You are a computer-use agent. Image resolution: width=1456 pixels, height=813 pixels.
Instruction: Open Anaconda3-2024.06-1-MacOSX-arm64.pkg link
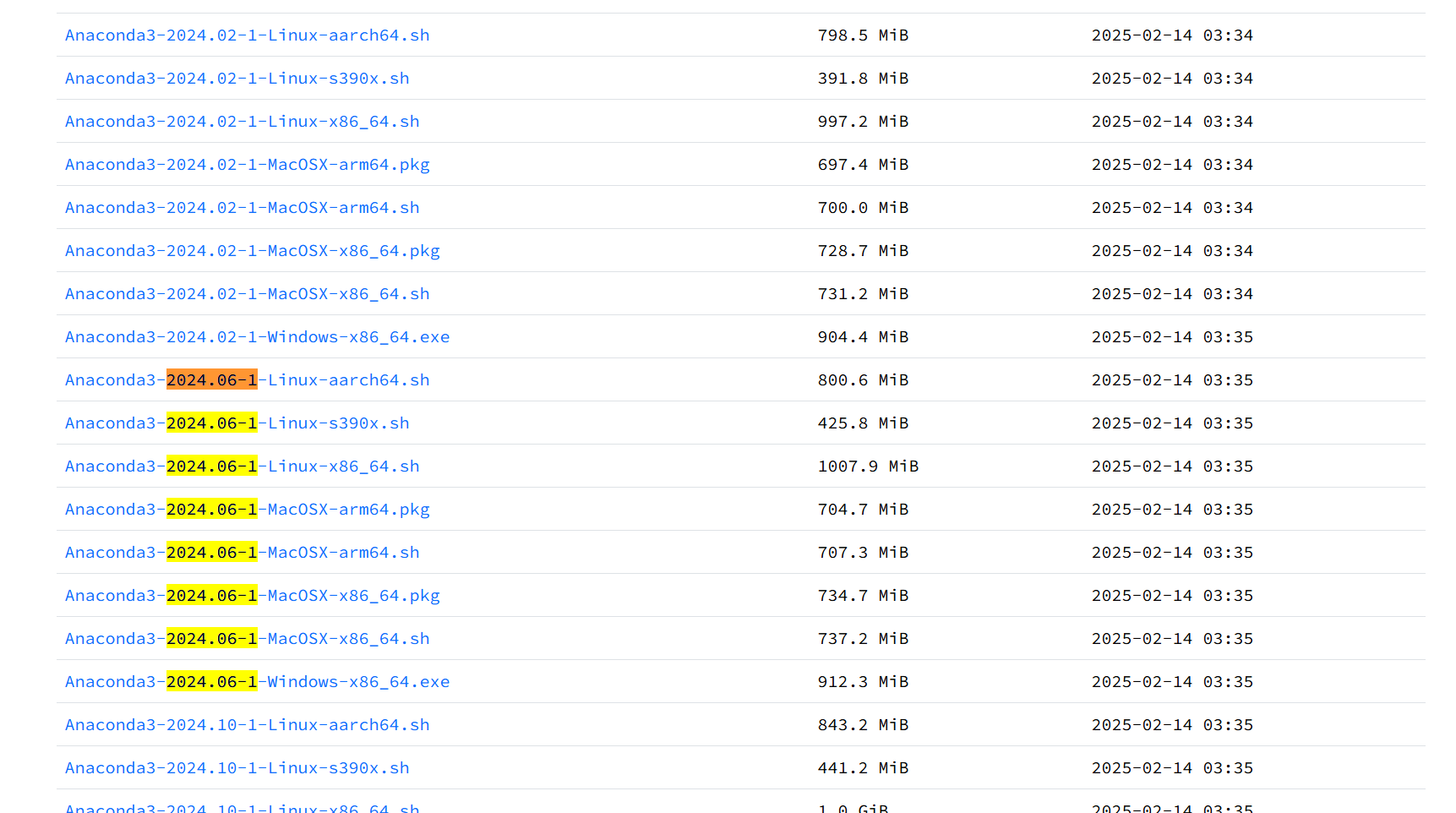(248, 510)
